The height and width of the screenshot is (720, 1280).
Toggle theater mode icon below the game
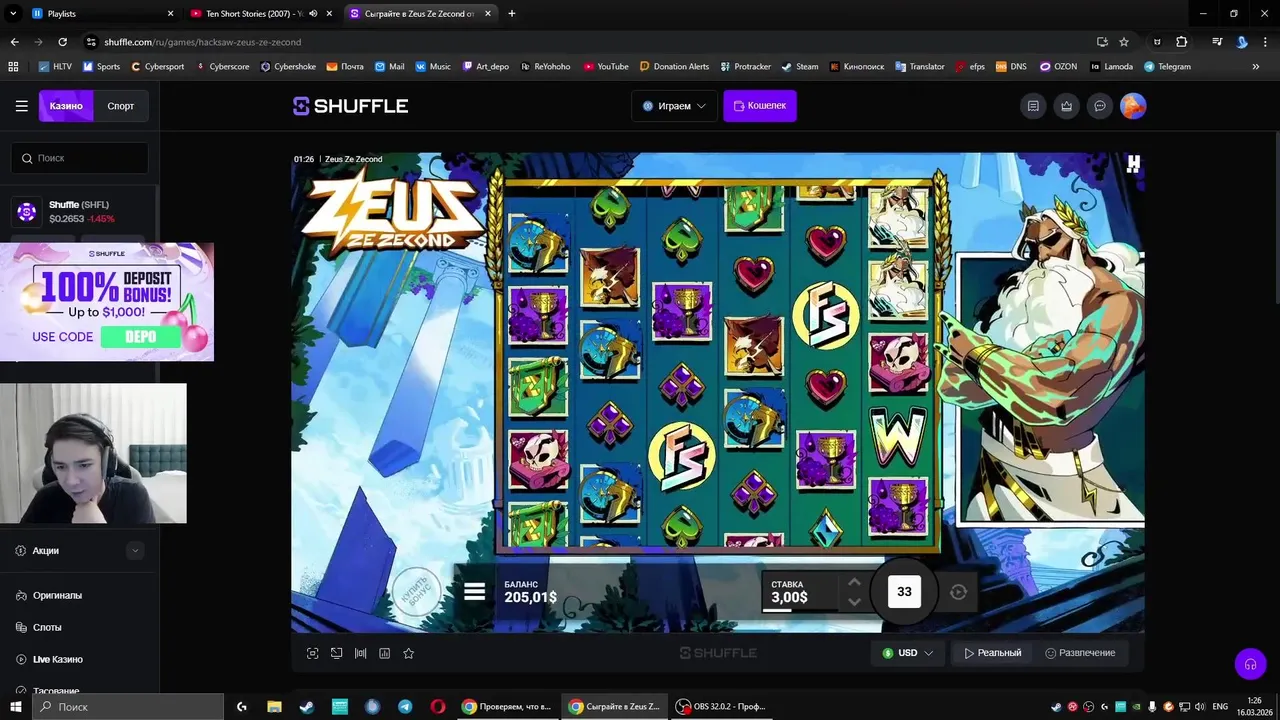(x=361, y=653)
